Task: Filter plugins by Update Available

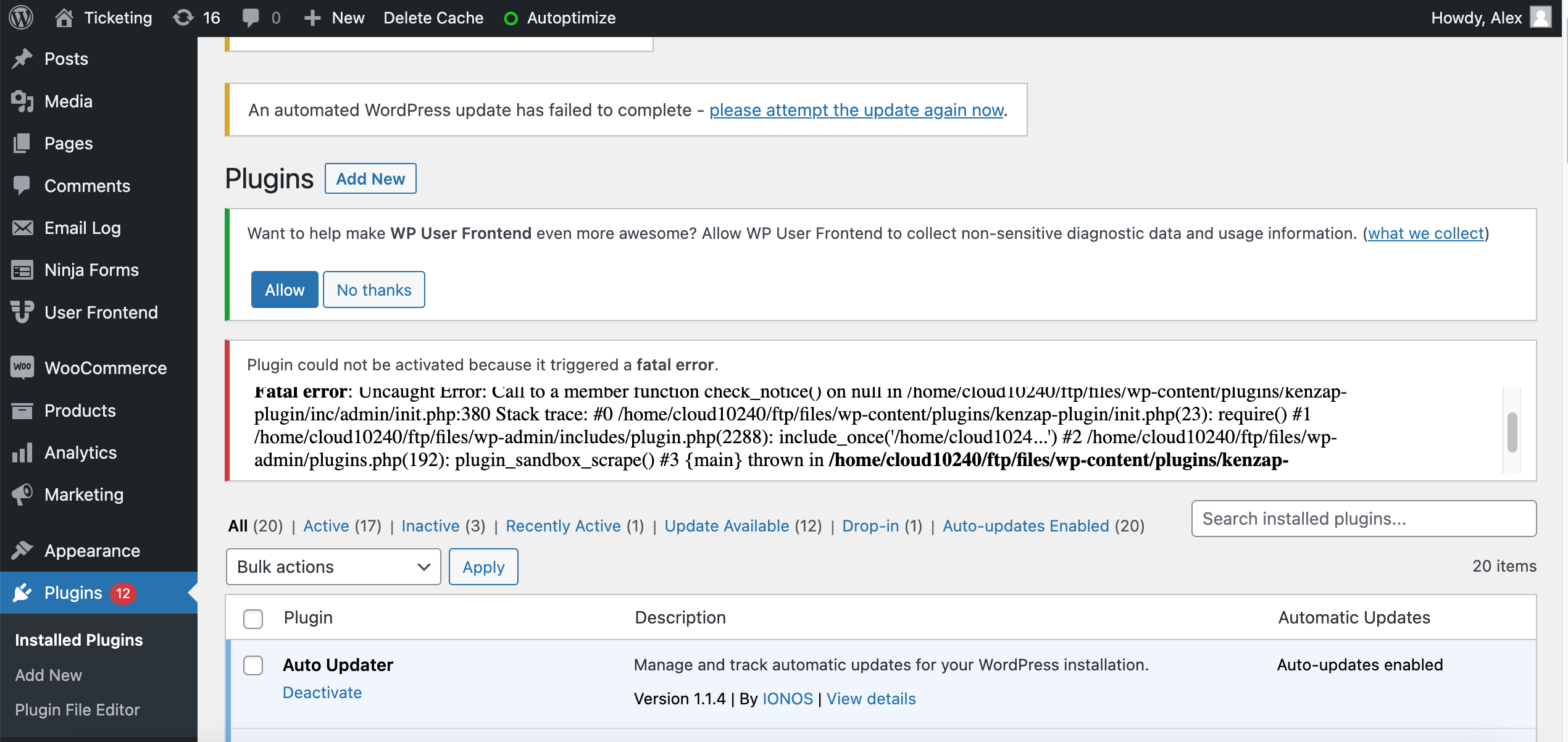Action: pyautogui.click(x=743, y=526)
